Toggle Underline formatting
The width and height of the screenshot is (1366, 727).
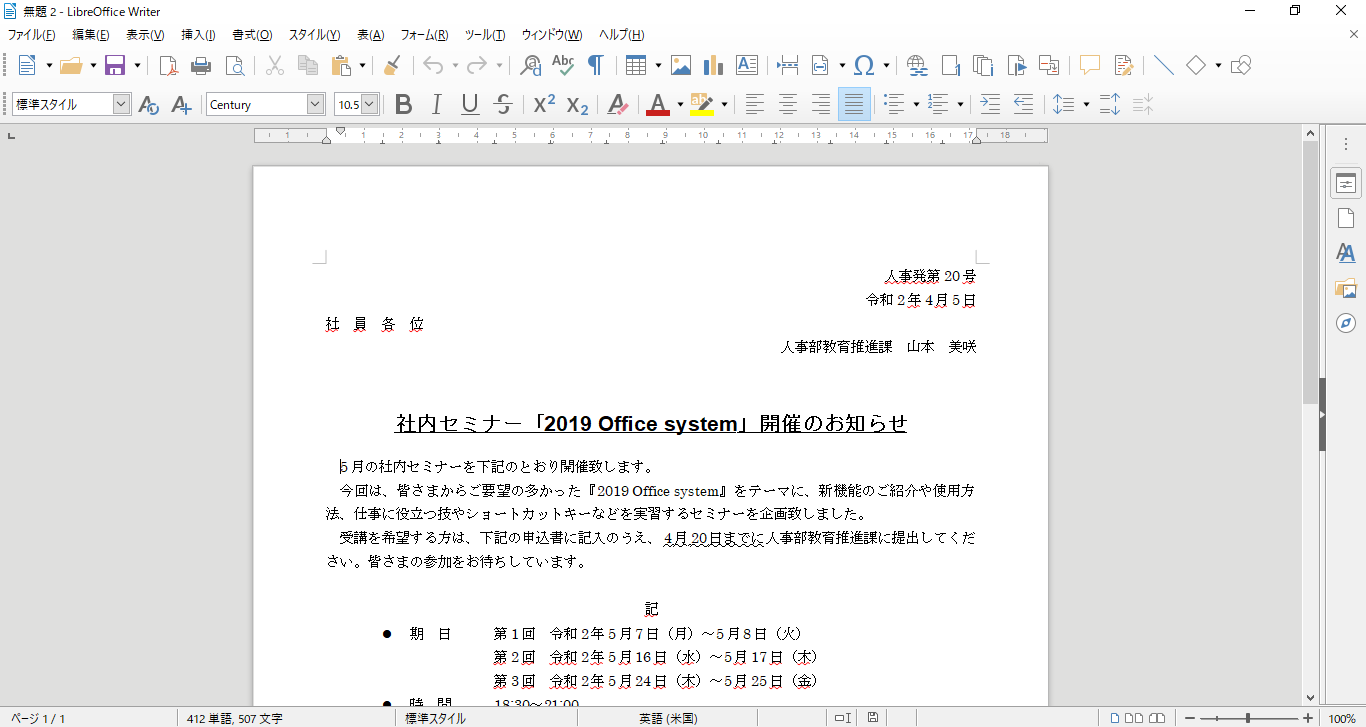pyautogui.click(x=470, y=104)
